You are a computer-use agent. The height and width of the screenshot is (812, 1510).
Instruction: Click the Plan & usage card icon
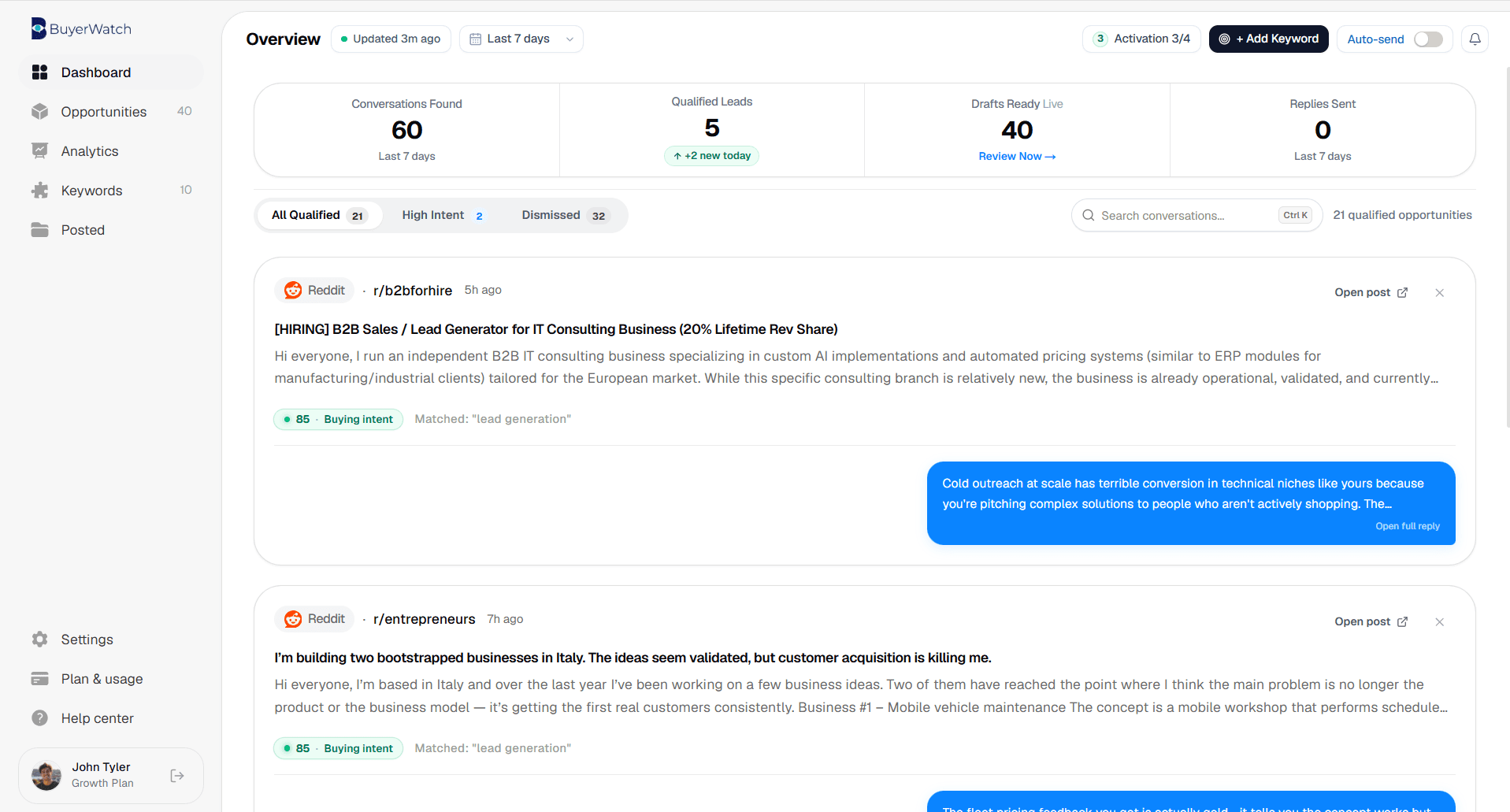(x=39, y=679)
